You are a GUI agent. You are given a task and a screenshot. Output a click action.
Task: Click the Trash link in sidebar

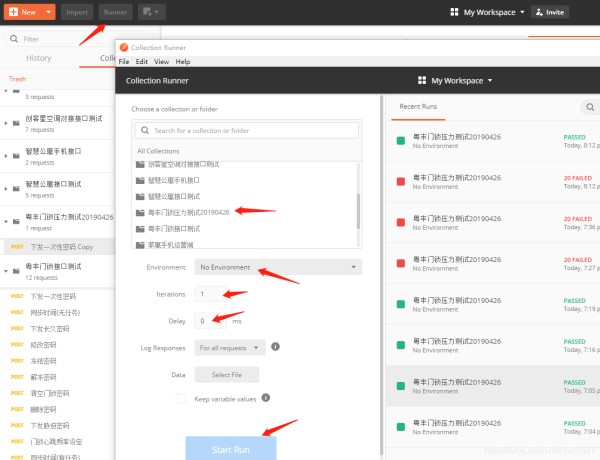(x=17, y=79)
